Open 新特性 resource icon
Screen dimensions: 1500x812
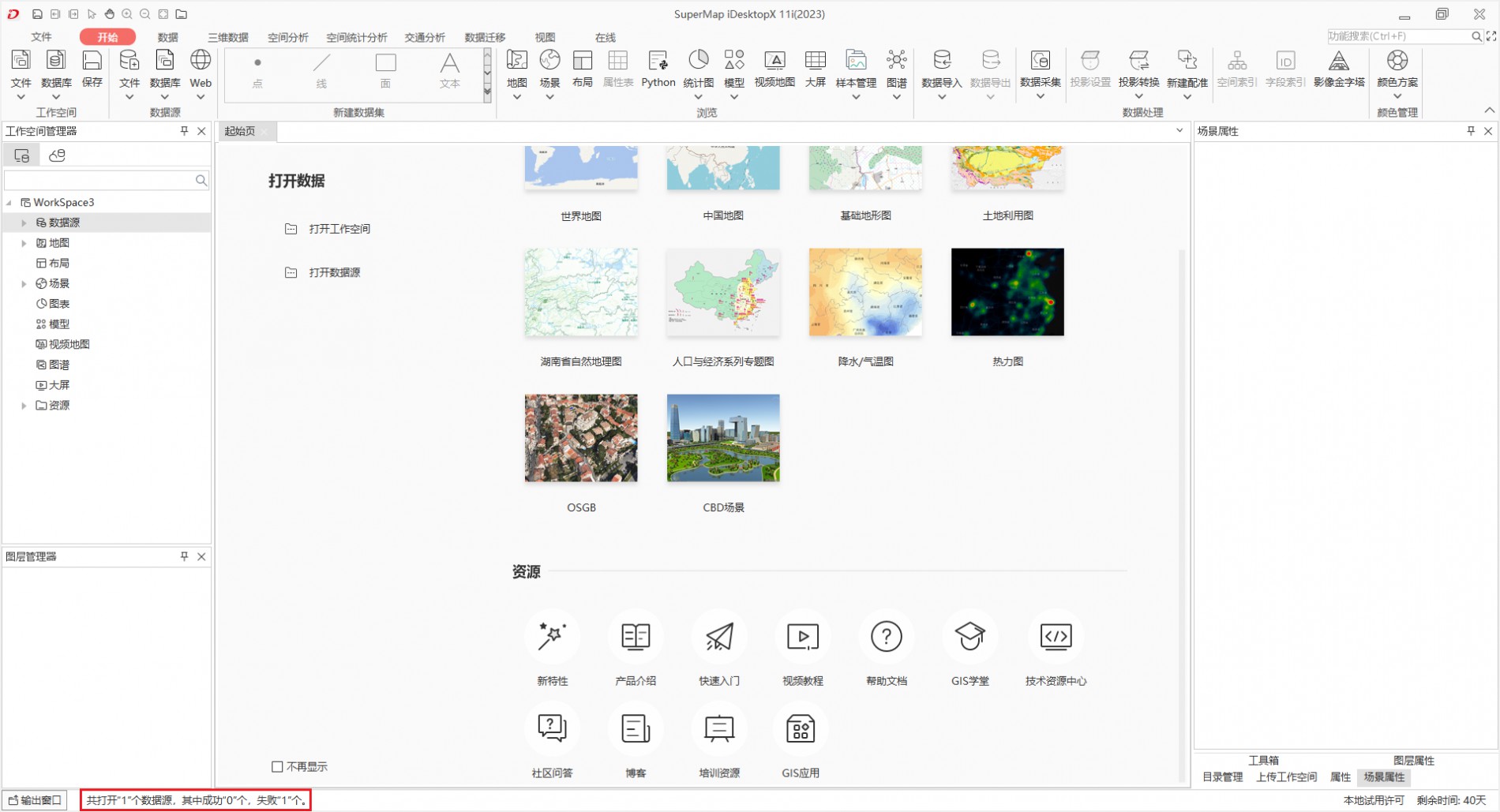coord(552,637)
